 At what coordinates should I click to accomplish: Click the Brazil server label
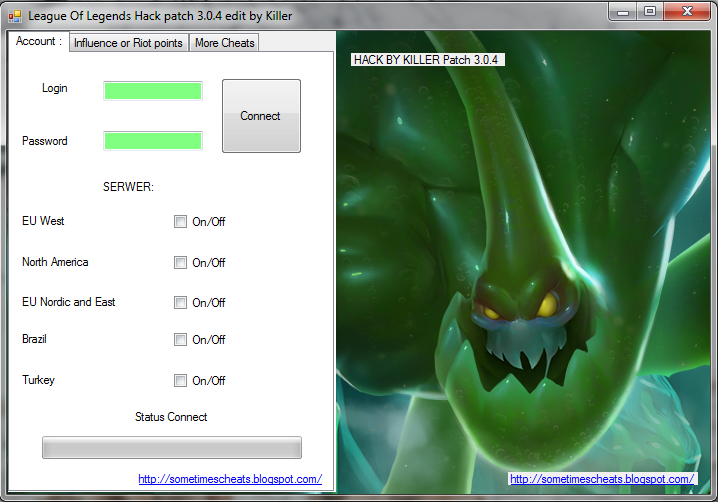pyautogui.click(x=34, y=339)
